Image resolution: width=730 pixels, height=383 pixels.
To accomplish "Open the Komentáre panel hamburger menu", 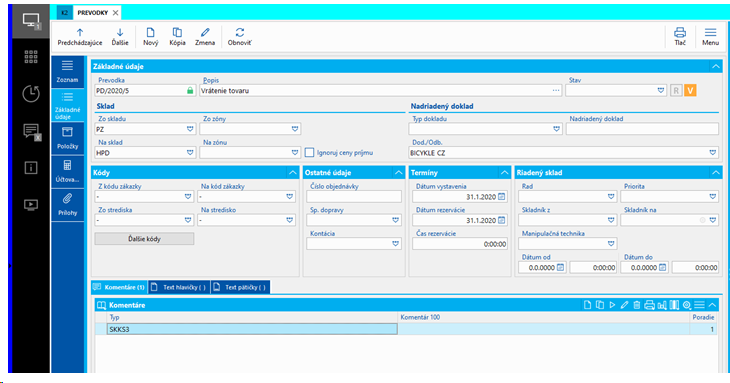I will [x=699, y=305].
